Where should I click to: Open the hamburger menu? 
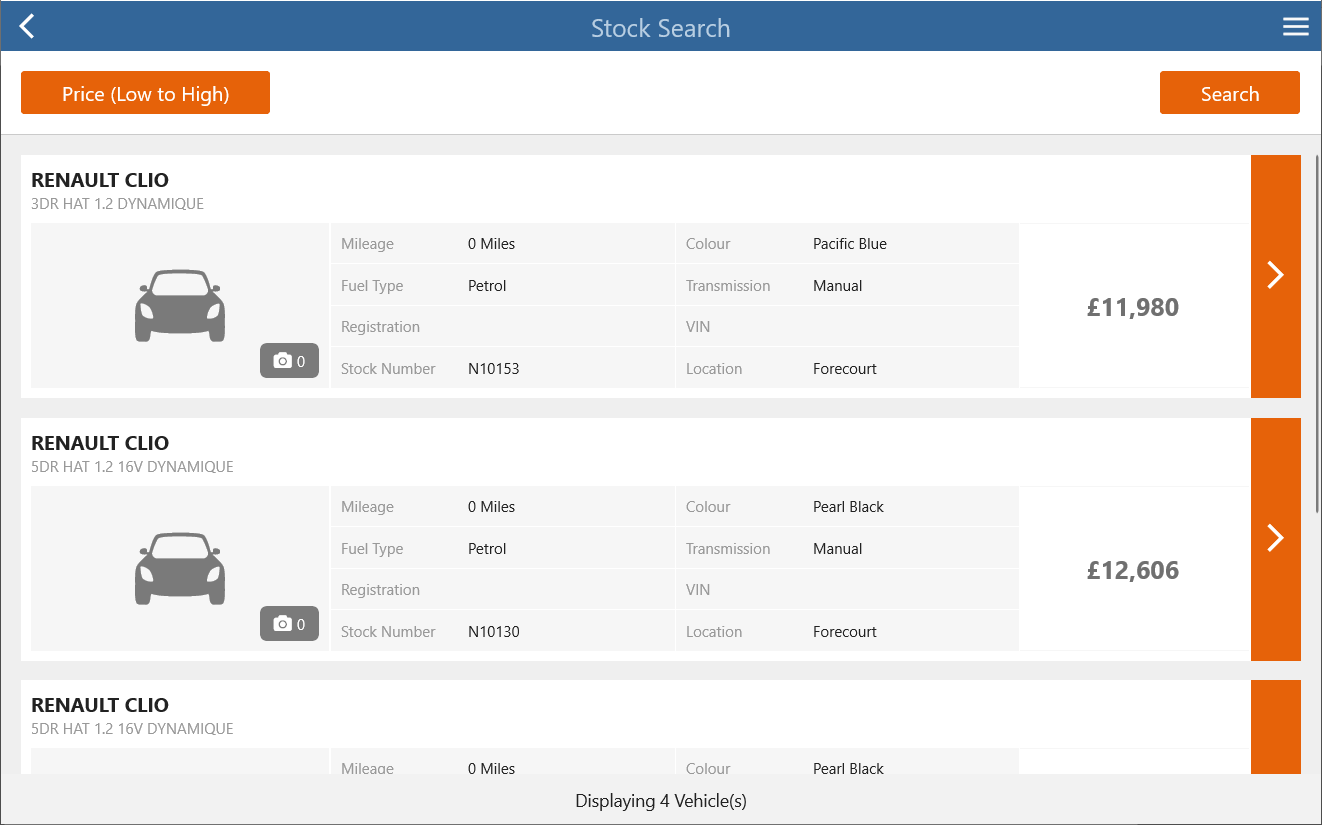point(1295,27)
